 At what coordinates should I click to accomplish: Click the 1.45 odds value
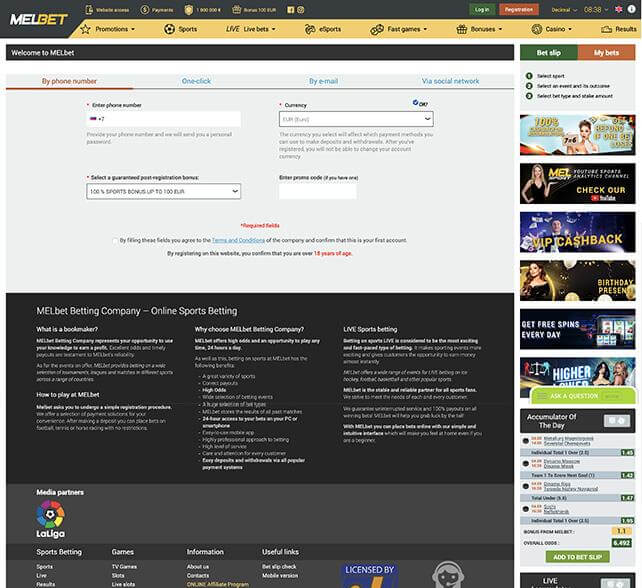pos(627,452)
